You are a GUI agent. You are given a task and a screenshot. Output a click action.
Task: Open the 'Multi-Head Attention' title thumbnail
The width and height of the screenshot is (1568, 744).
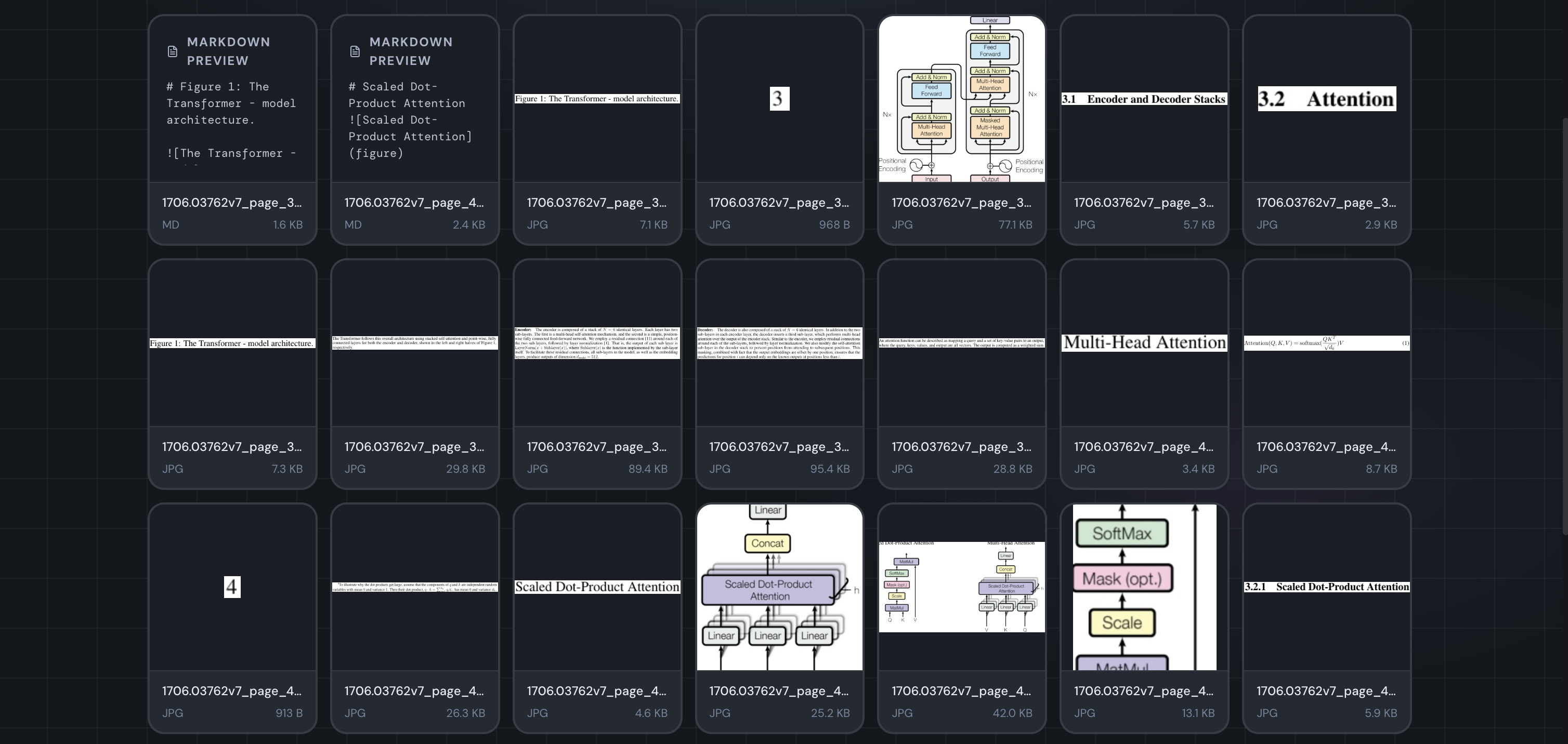coord(1144,343)
